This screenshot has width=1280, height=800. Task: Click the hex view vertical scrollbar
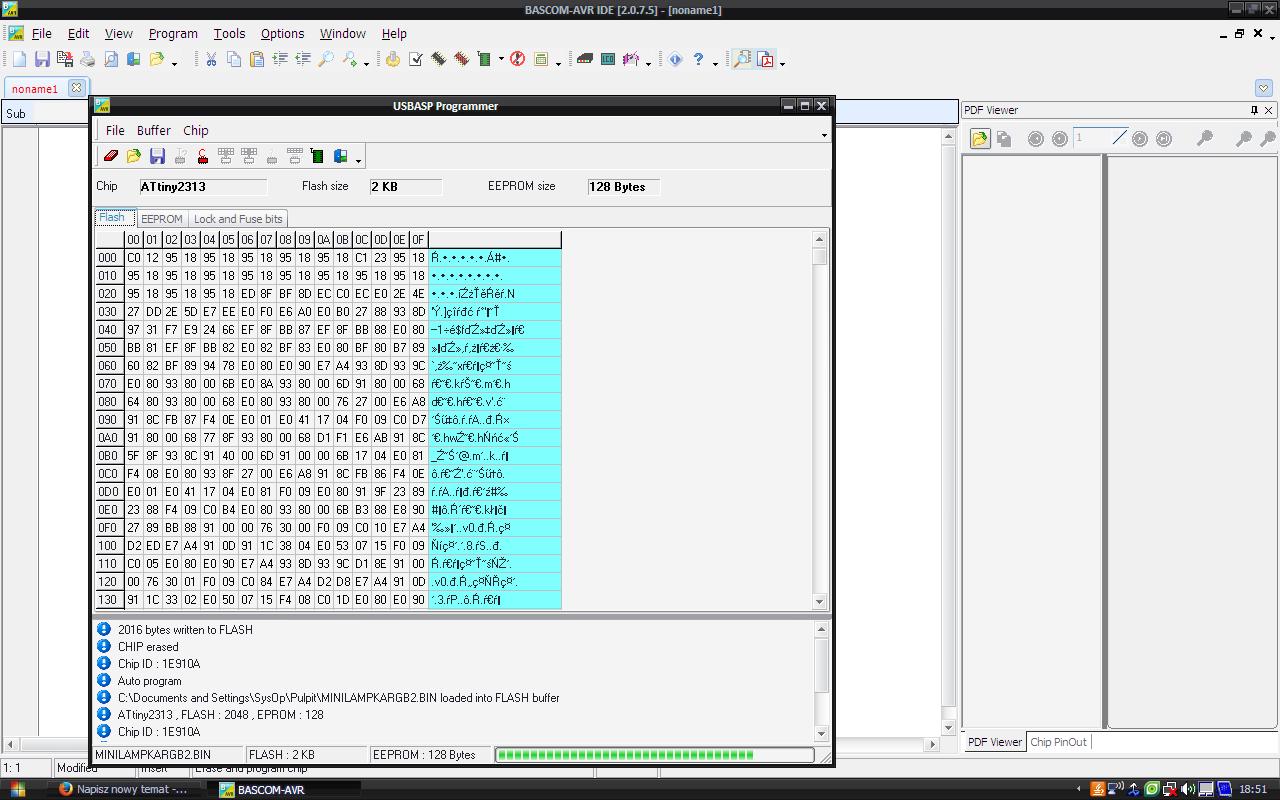[820, 420]
